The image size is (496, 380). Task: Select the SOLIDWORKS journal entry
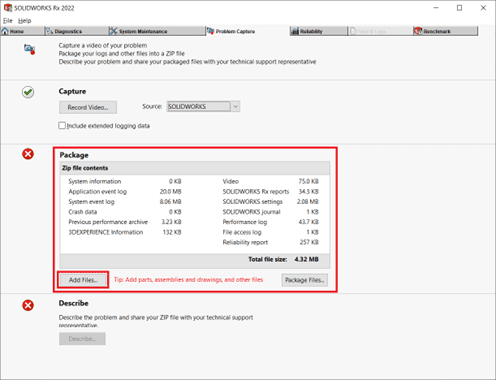(x=270, y=212)
